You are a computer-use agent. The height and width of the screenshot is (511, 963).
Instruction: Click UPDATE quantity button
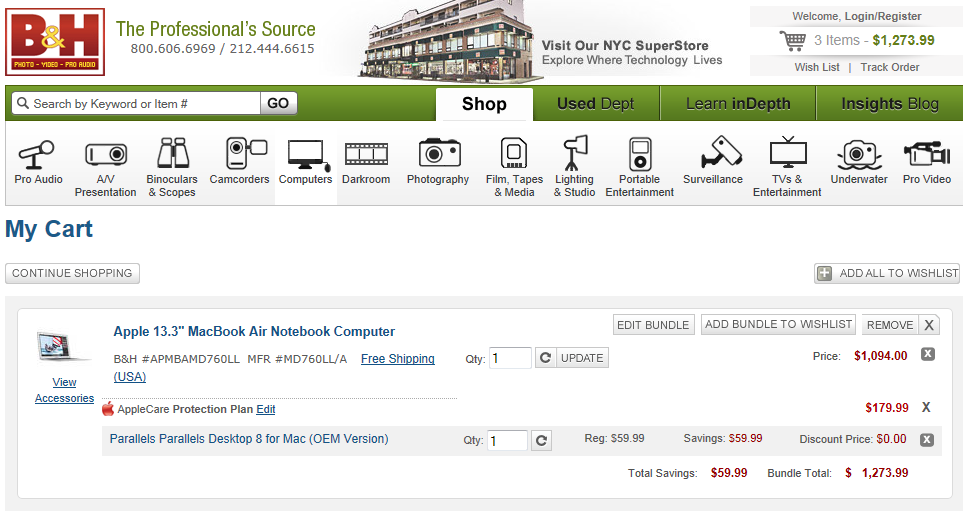pyautogui.click(x=582, y=358)
